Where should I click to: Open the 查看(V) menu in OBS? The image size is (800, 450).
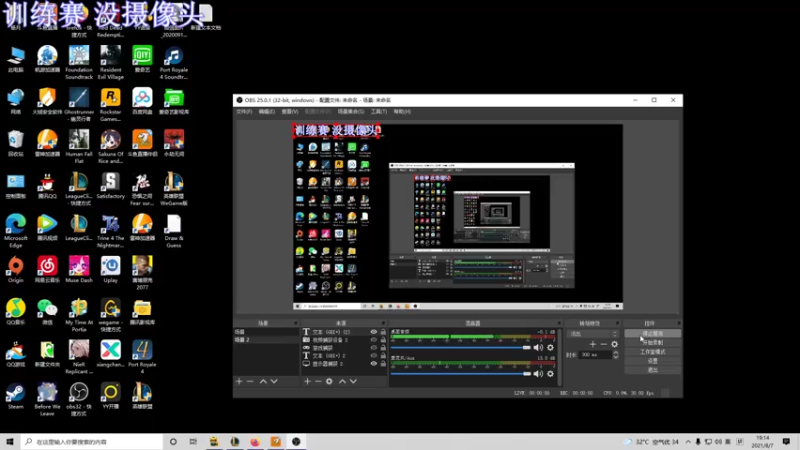pos(290,112)
